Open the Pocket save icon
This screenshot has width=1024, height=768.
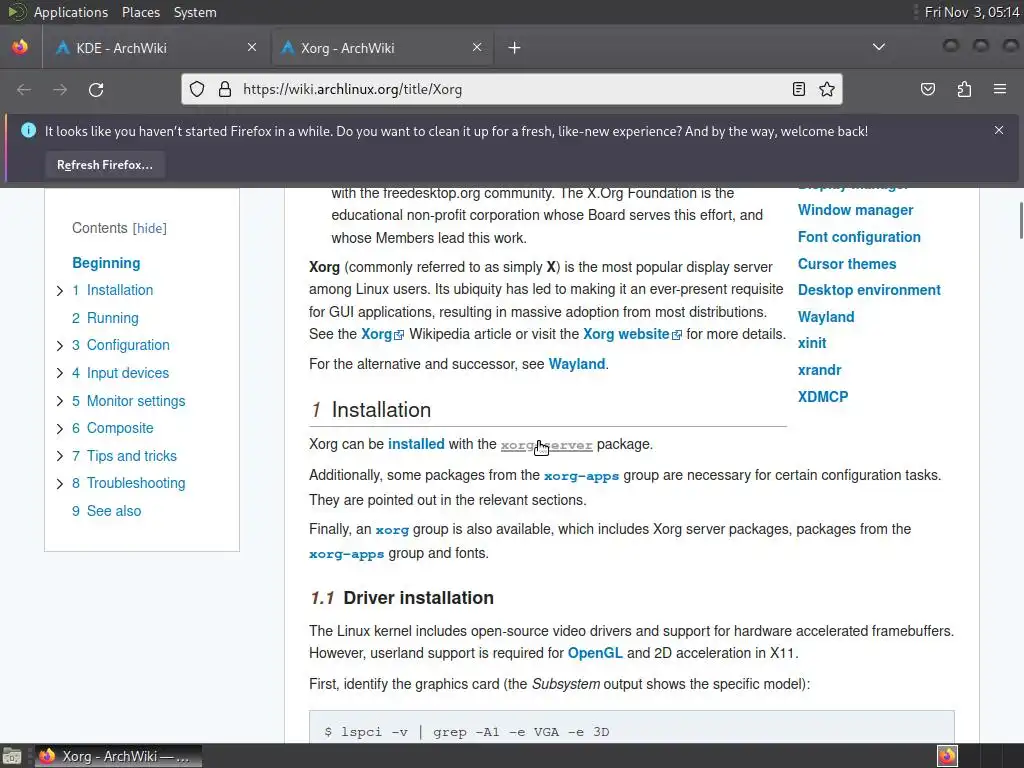coord(928,89)
